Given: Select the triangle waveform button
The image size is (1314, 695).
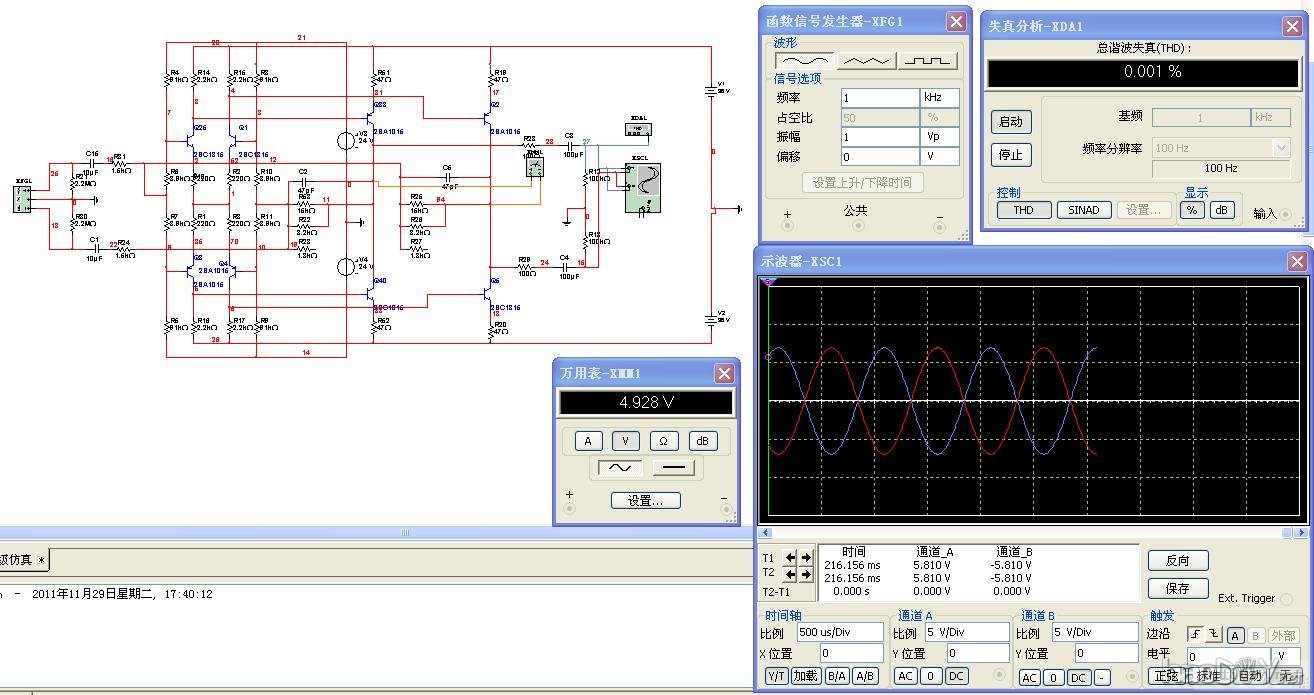Looking at the screenshot, I should click(x=866, y=61).
